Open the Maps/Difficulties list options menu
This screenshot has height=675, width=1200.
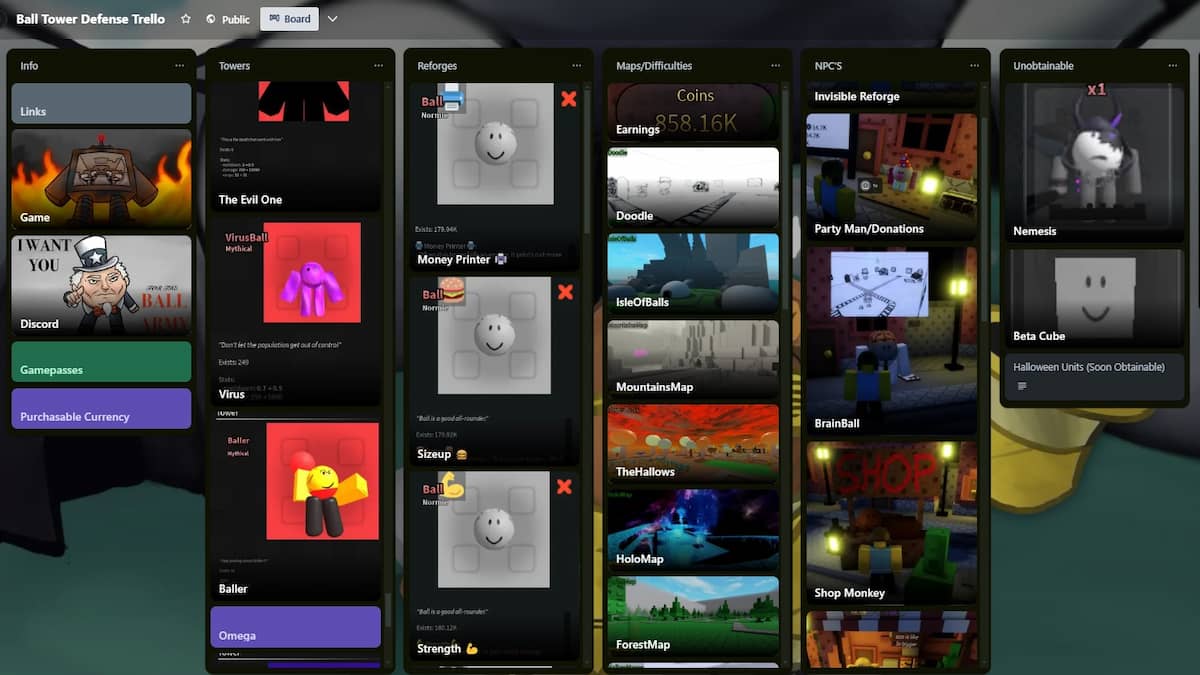(x=775, y=66)
